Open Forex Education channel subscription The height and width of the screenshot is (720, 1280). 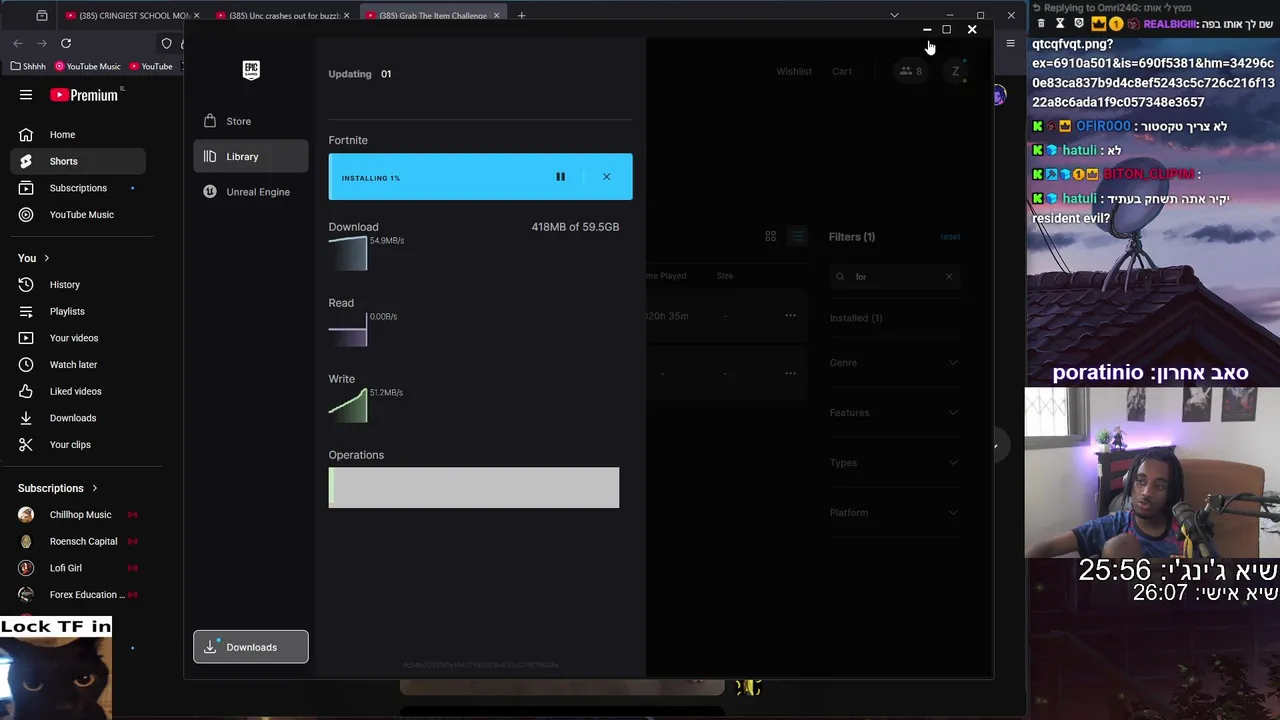(78, 595)
